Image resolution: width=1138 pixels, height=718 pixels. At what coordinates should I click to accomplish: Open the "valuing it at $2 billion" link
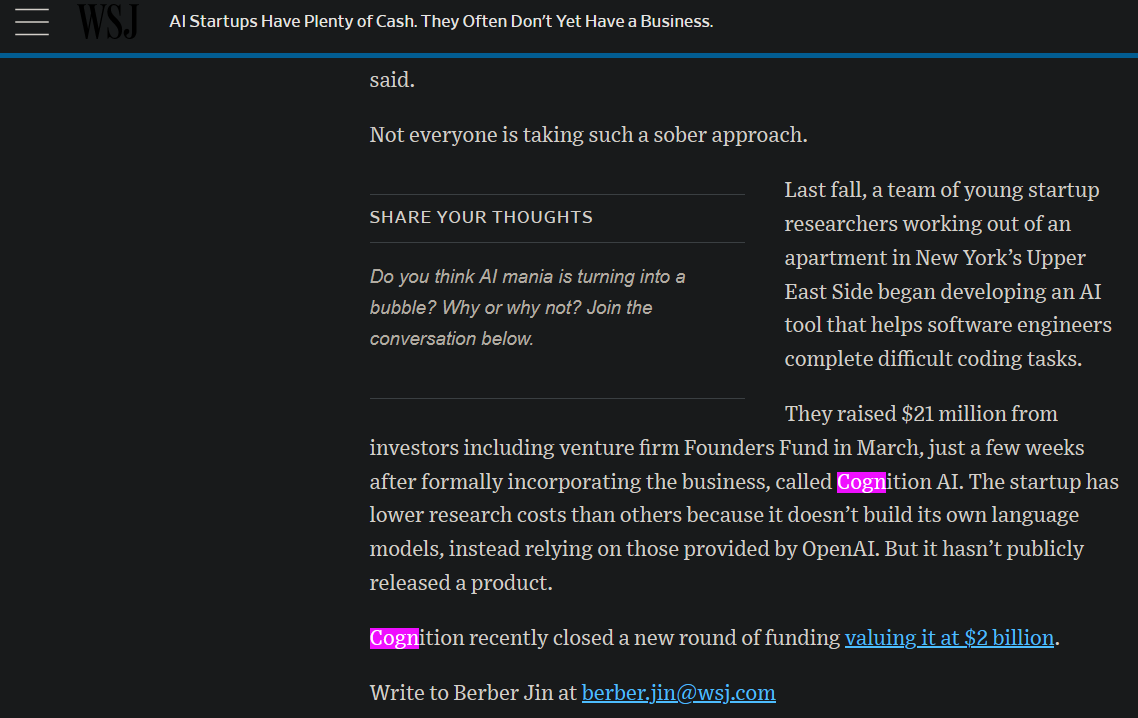click(949, 638)
